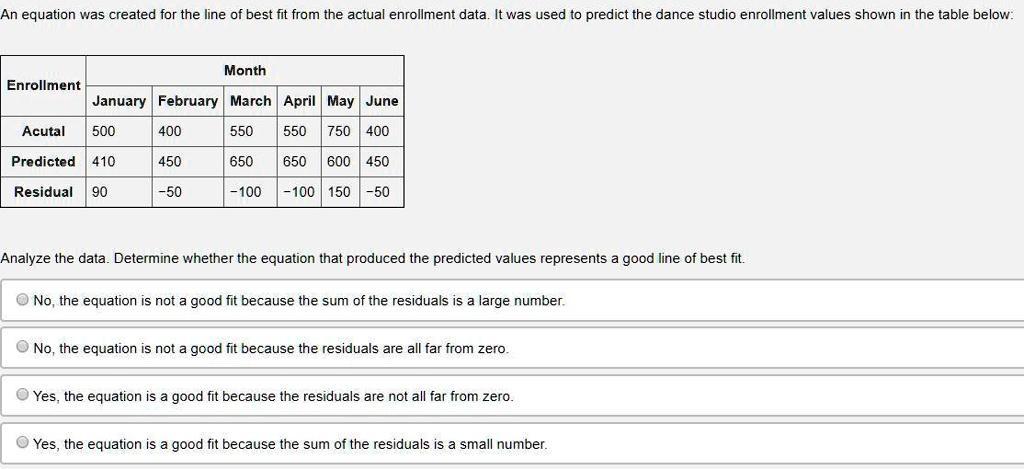Click the Predicted row label
Image resolution: width=1024 pixels, height=469 pixels.
(x=43, y=161)
